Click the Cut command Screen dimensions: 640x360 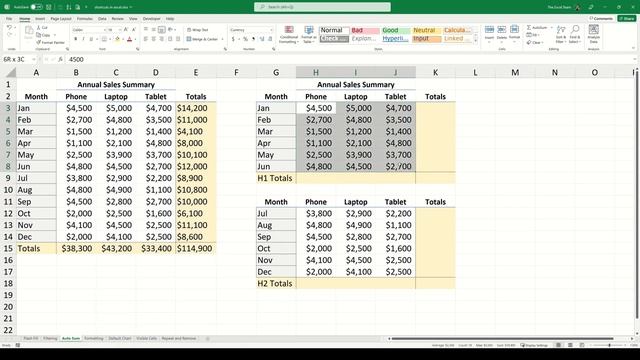(x=42, y=27)
